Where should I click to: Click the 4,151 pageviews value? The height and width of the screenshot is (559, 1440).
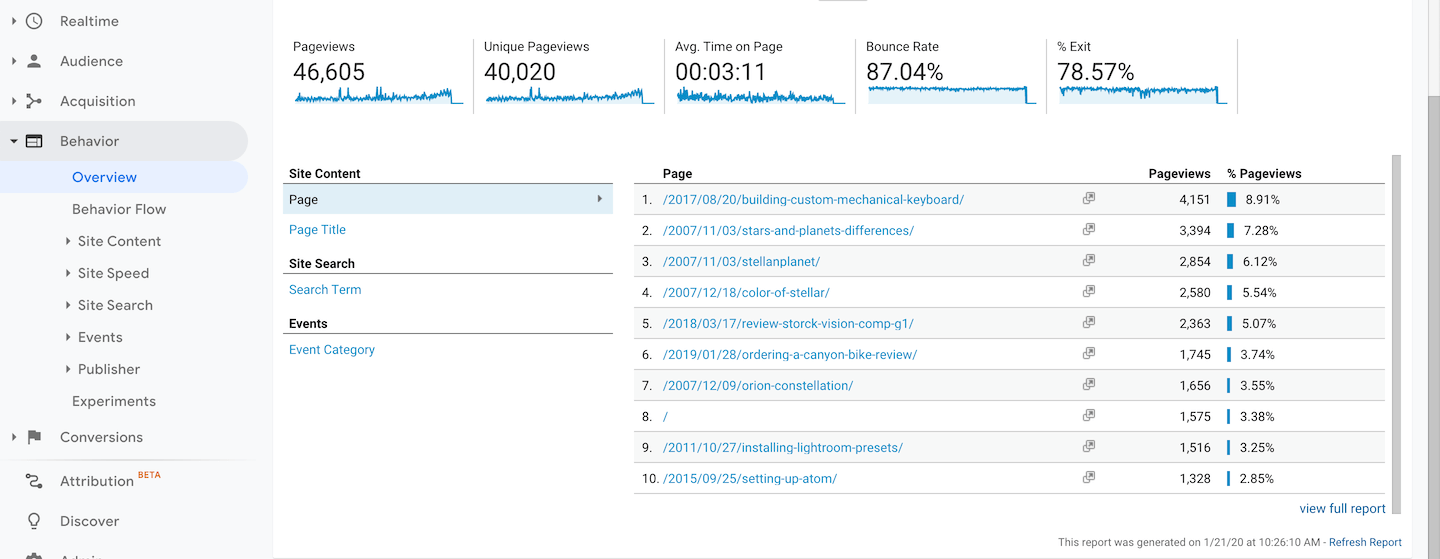click(1195, 199)
